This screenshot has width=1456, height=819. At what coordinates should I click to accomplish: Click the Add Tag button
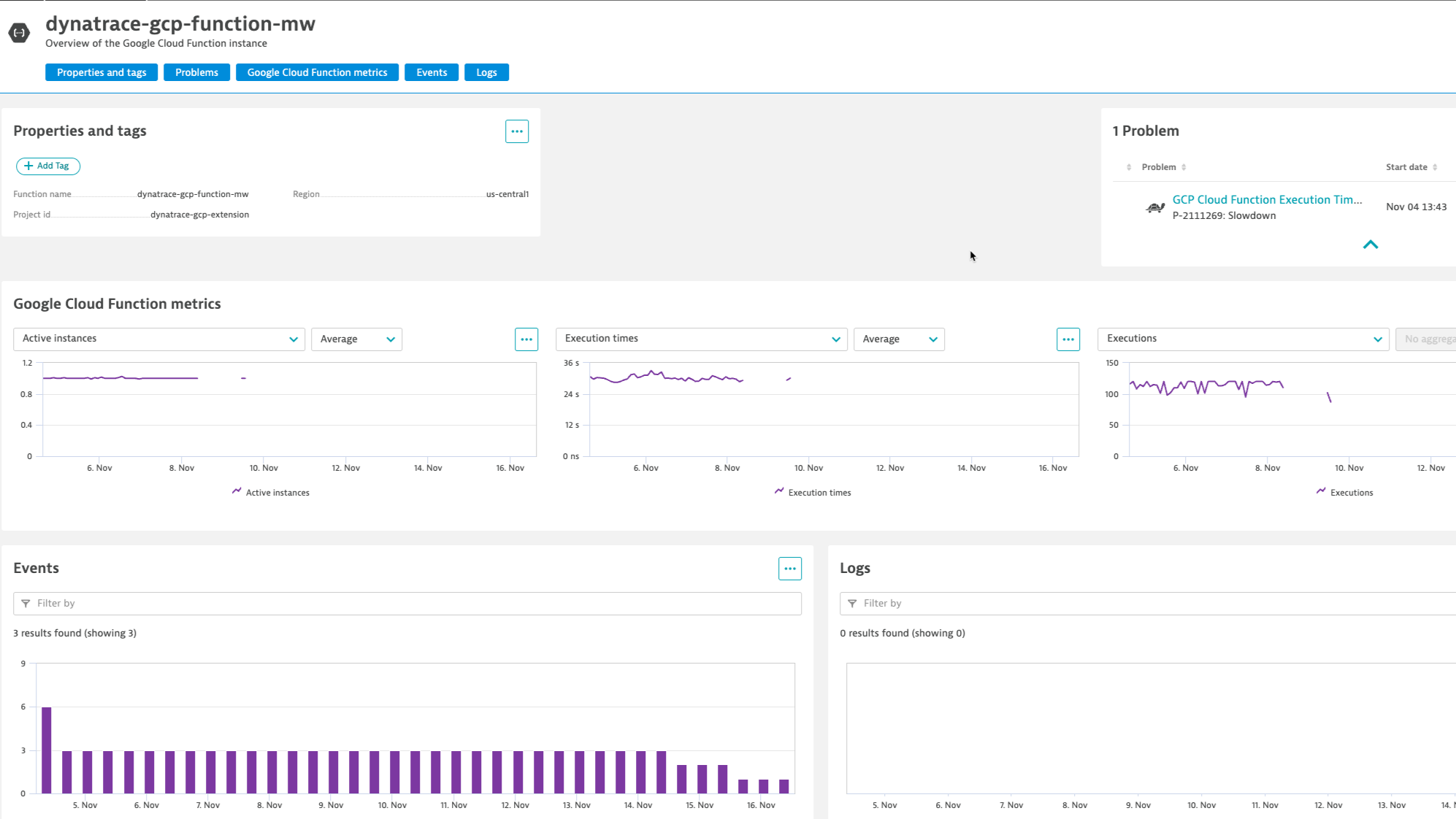(x=48, y=166)
